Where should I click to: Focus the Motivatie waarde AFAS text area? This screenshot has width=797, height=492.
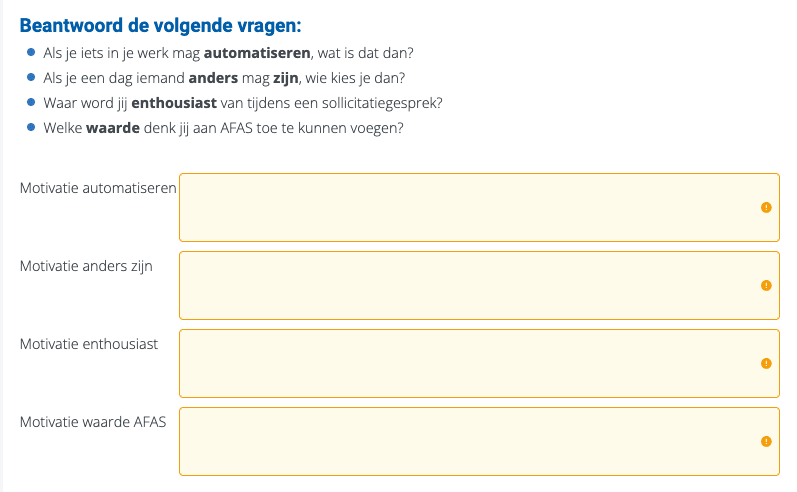(470, 441)
